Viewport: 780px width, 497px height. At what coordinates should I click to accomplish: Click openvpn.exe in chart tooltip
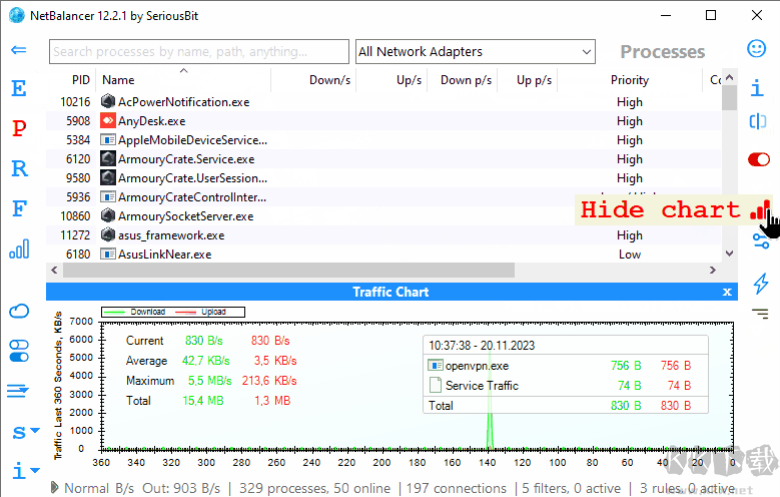(x=477, y=366)
